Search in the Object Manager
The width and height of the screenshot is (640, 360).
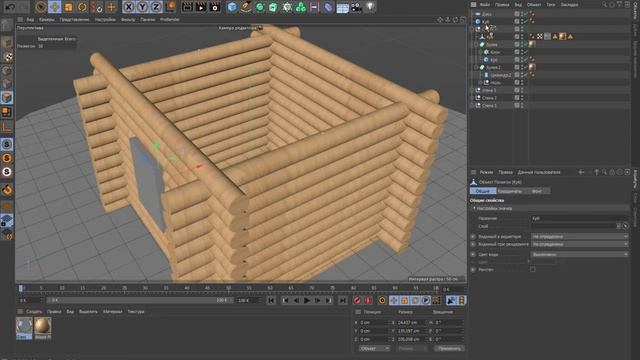tap(604, 4)
